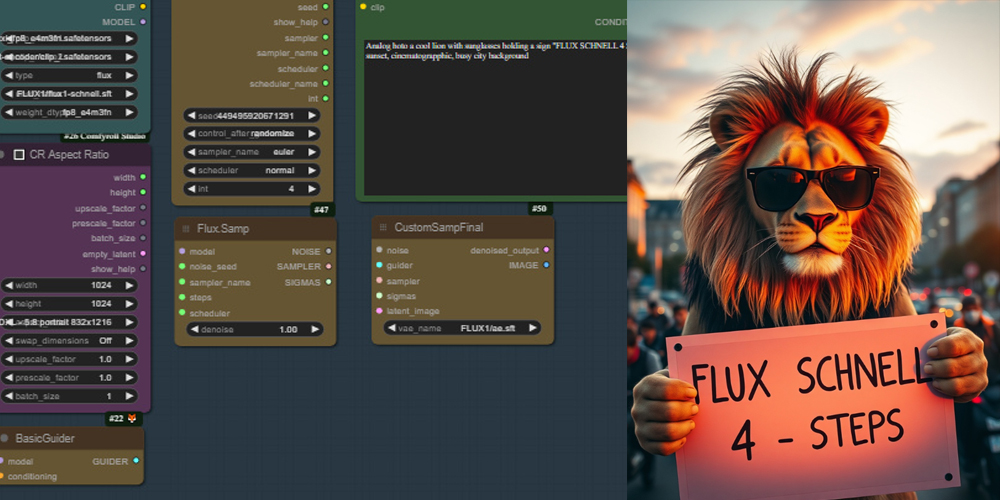Click the #47 node badge
Screen dimensions: 1000x500
tap(323, 209)
